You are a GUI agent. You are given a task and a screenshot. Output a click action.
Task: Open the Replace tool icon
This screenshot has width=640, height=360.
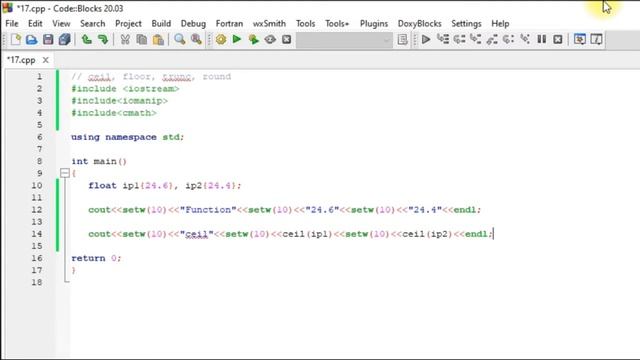click(x=196, y=40)
